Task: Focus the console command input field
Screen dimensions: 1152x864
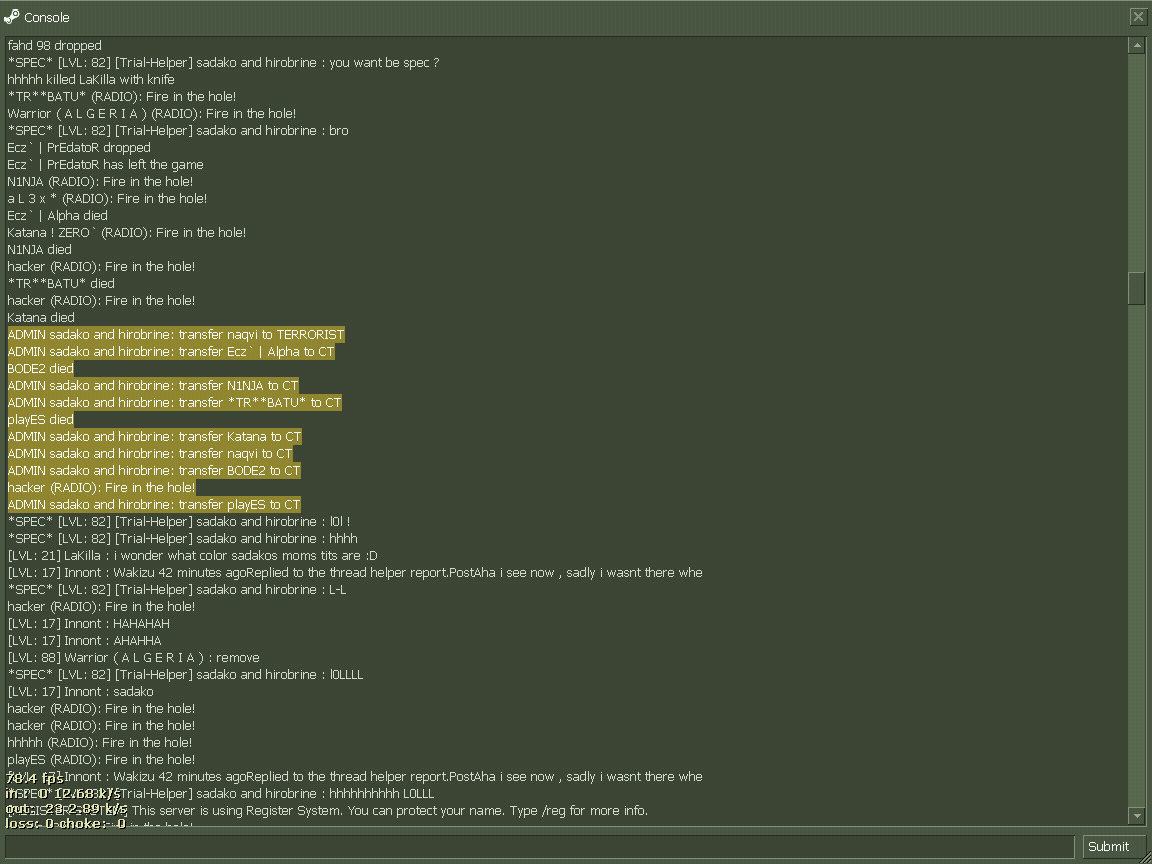Action: (x=540, y=846)
